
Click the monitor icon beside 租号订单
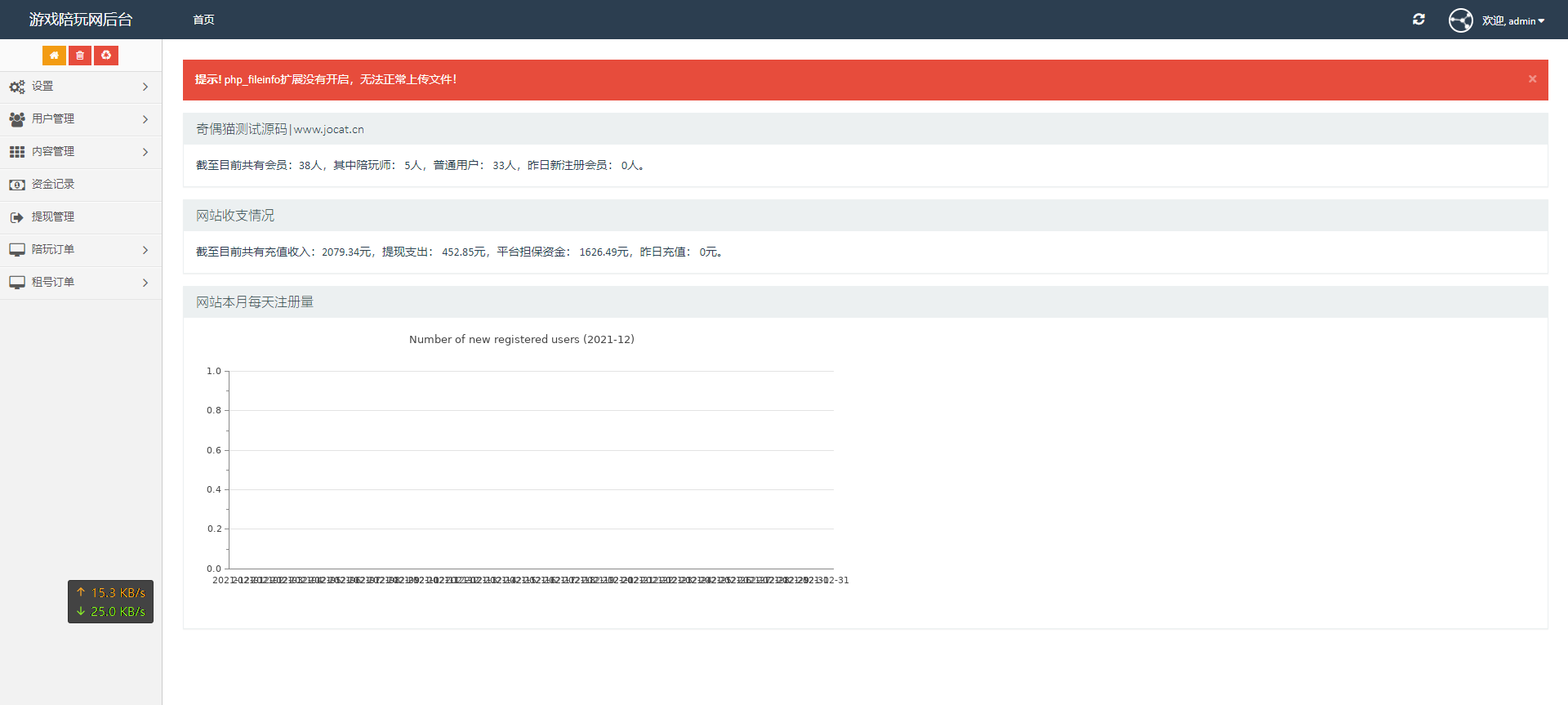tap(17, 283)
